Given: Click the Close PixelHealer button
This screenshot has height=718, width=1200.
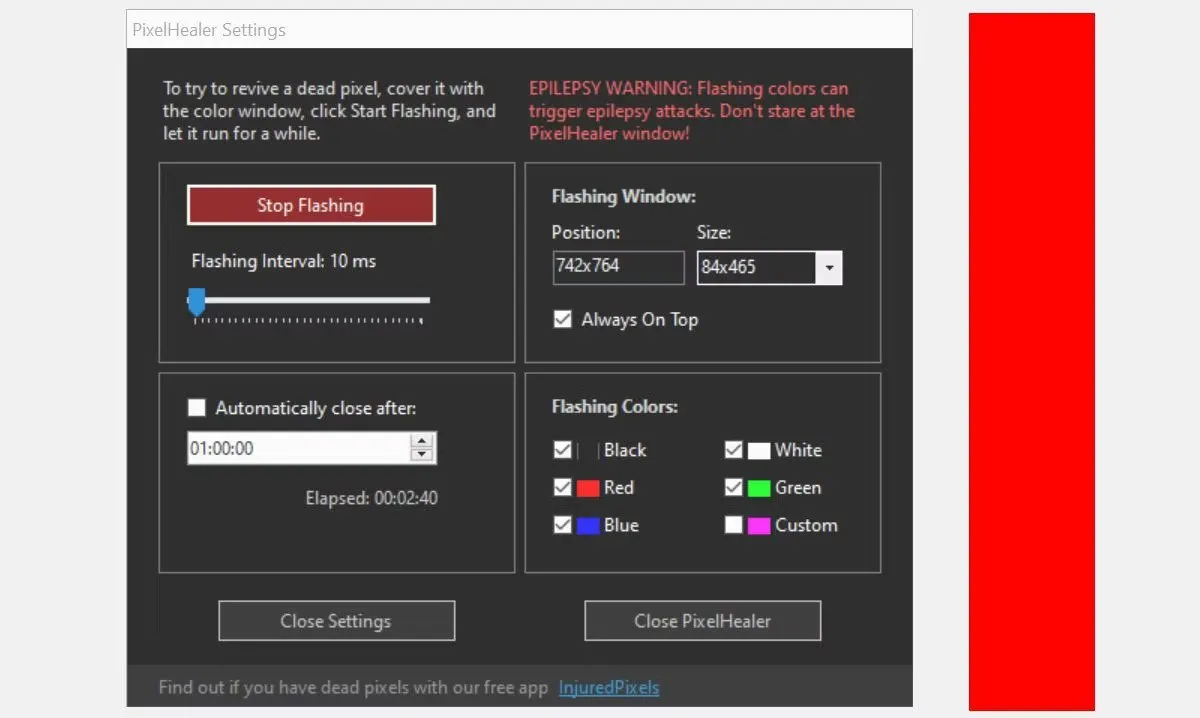Looking at the screenshot, I should (x=702, y=621).
